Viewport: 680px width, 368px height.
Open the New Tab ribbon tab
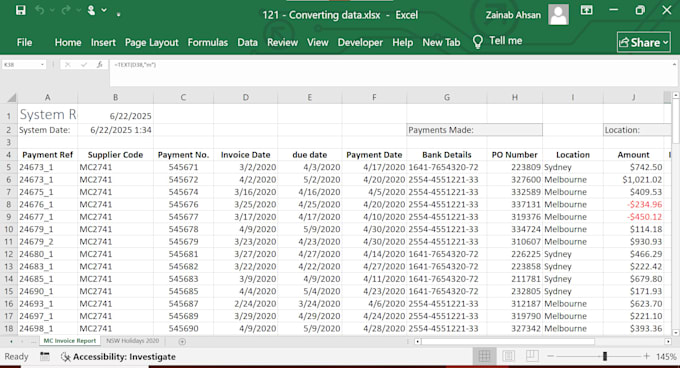(x=441, y=42)
